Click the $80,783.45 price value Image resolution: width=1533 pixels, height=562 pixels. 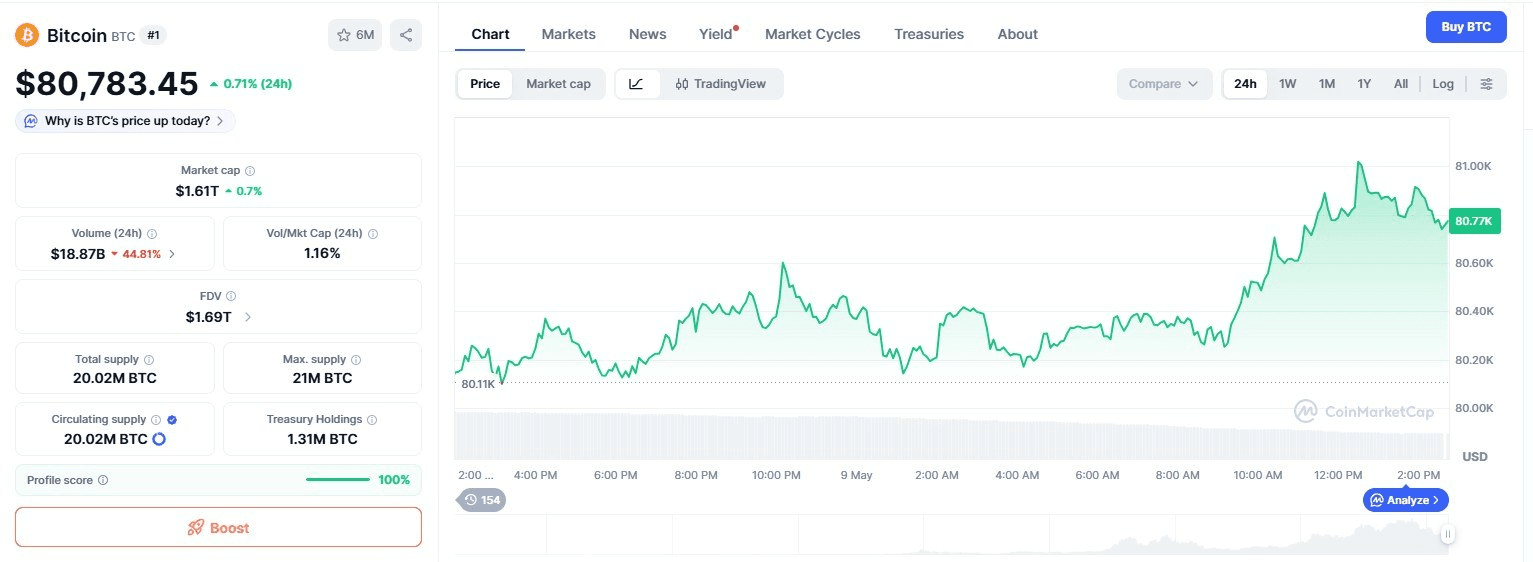107,83
